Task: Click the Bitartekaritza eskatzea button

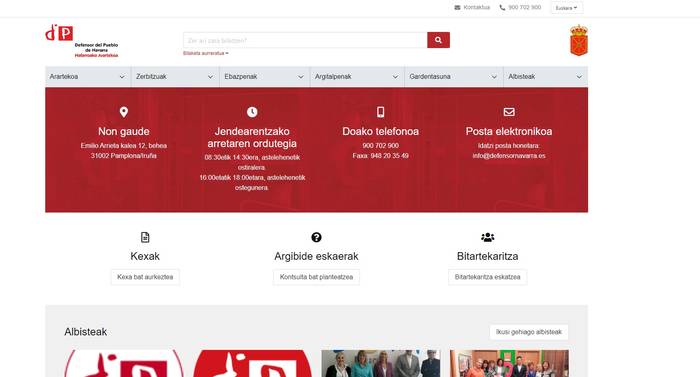Action: tap(488, 277)
